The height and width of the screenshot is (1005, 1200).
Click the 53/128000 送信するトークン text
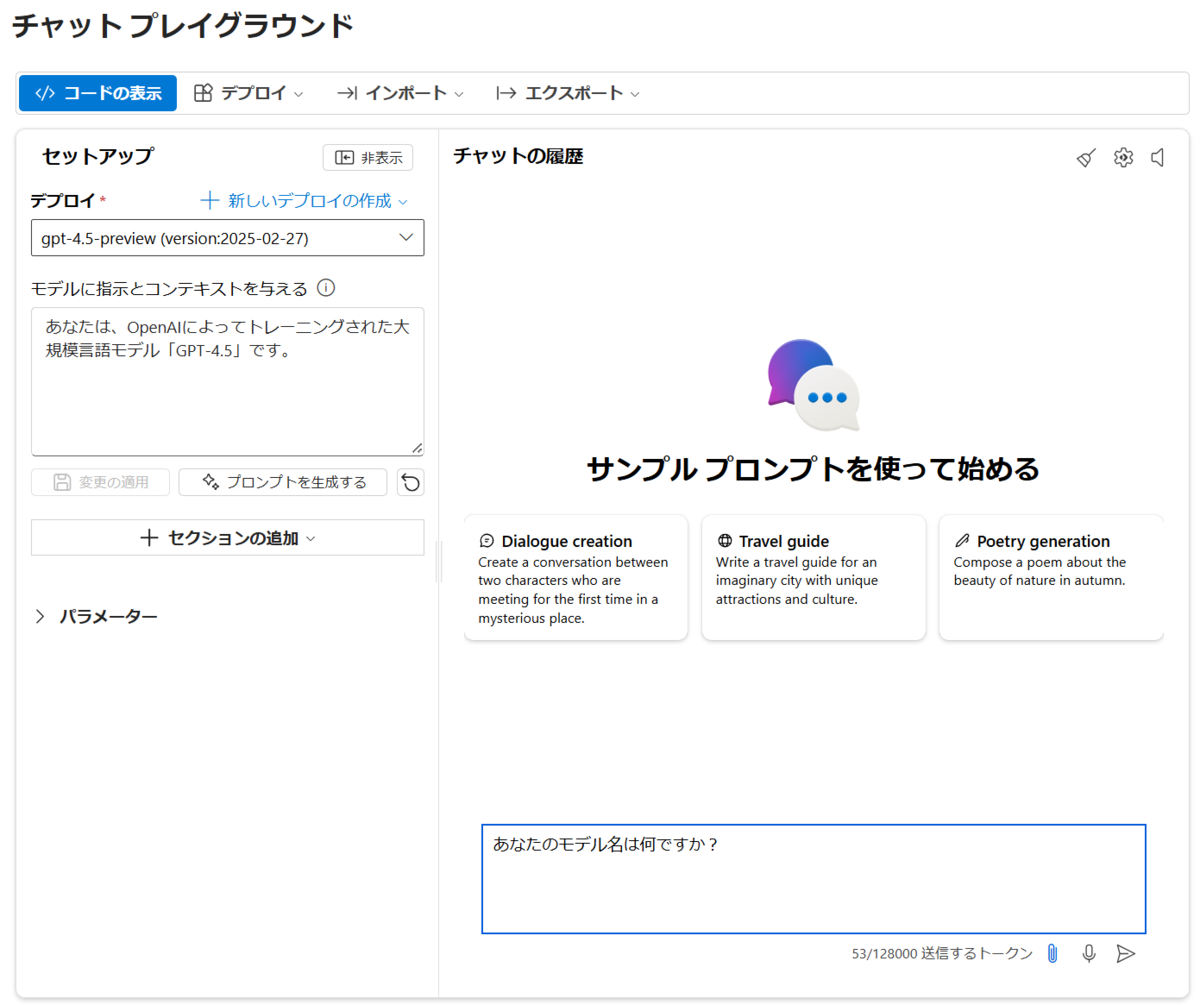pyautogui.click(x=942, y=954)
